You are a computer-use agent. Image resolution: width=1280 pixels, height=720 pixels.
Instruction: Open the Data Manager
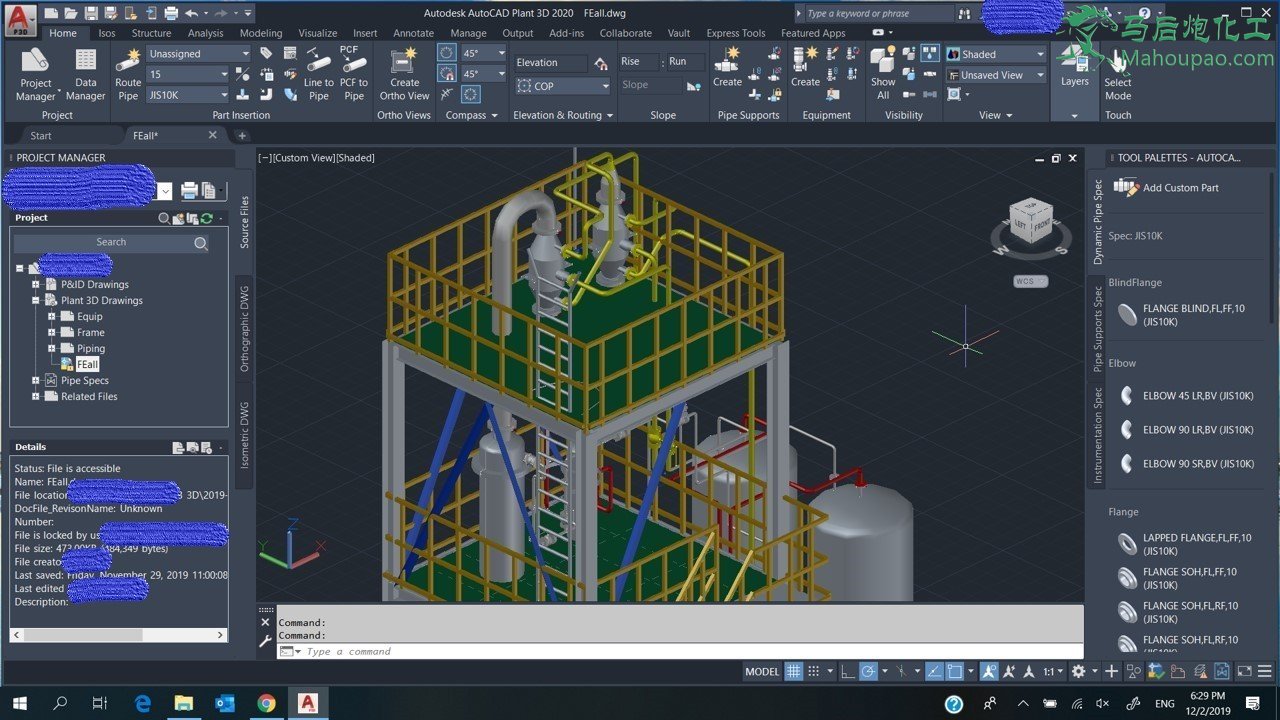[x=86, y=74]
